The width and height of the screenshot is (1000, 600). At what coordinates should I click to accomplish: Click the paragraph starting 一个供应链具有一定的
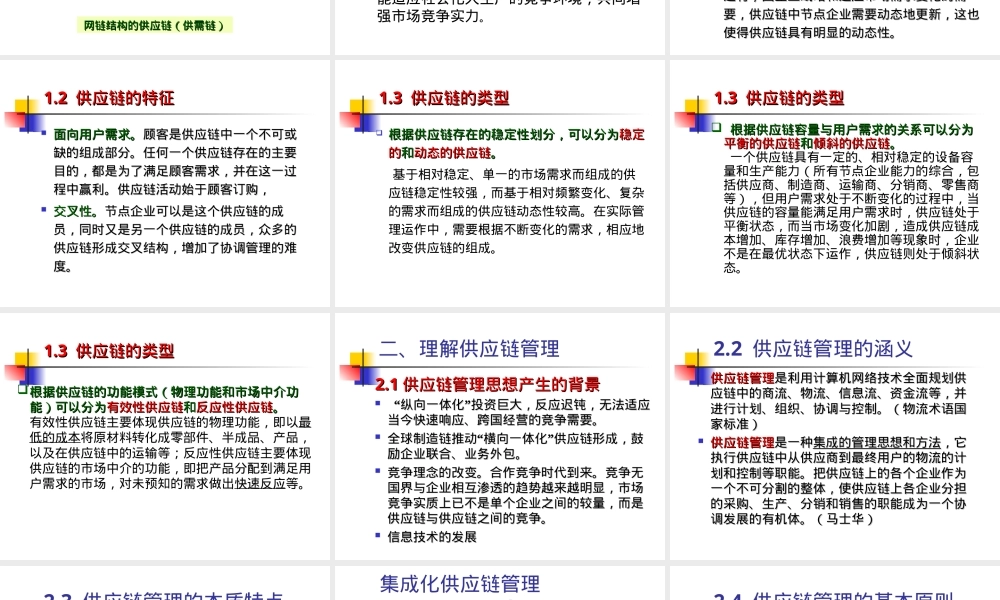pyautogui.click(x=851, y=212)
